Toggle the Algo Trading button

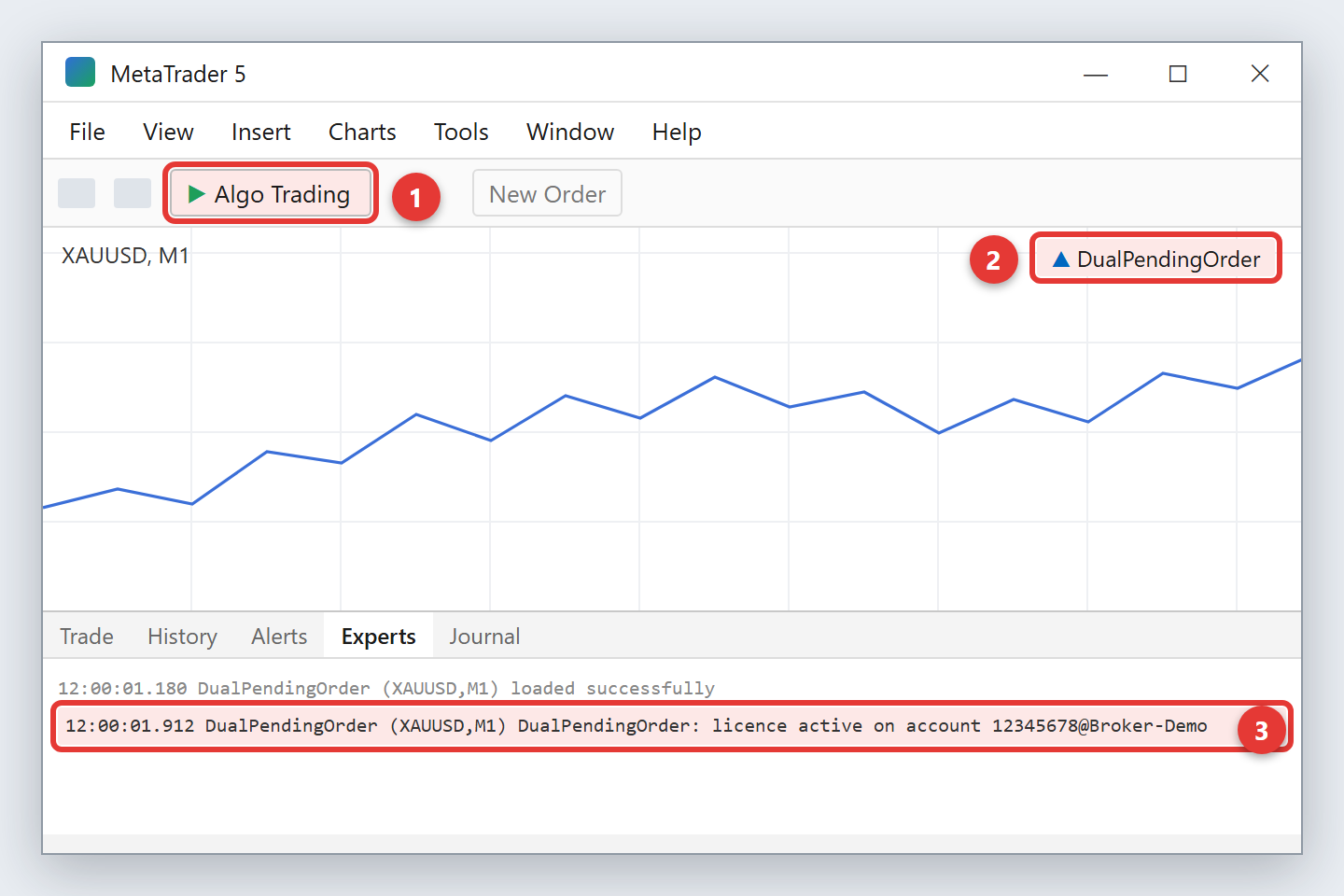[271, 193]
